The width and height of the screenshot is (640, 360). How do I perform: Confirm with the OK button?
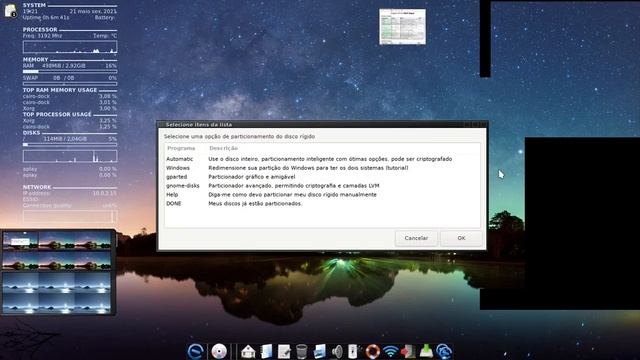coord(461,238)
